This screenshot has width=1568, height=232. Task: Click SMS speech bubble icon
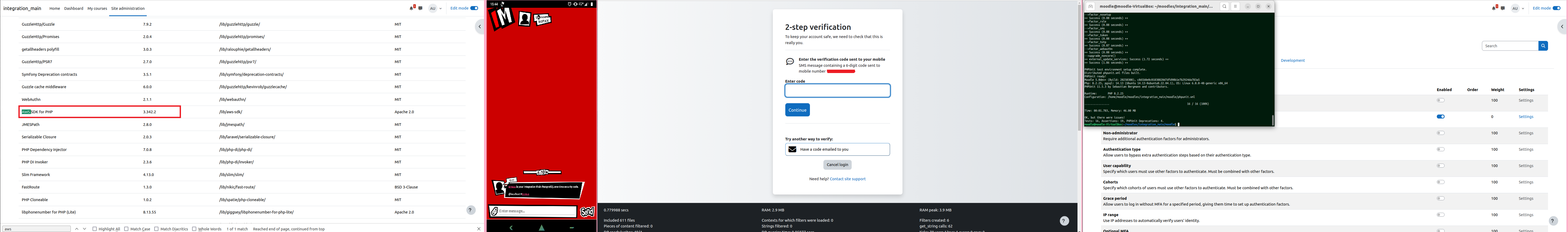[790, 62]
